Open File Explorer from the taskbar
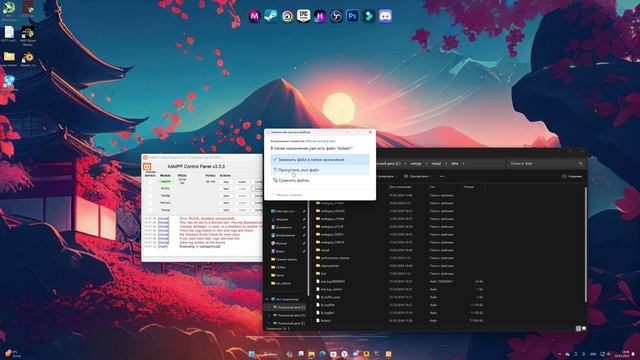640x360 pixels. point(311,354)
